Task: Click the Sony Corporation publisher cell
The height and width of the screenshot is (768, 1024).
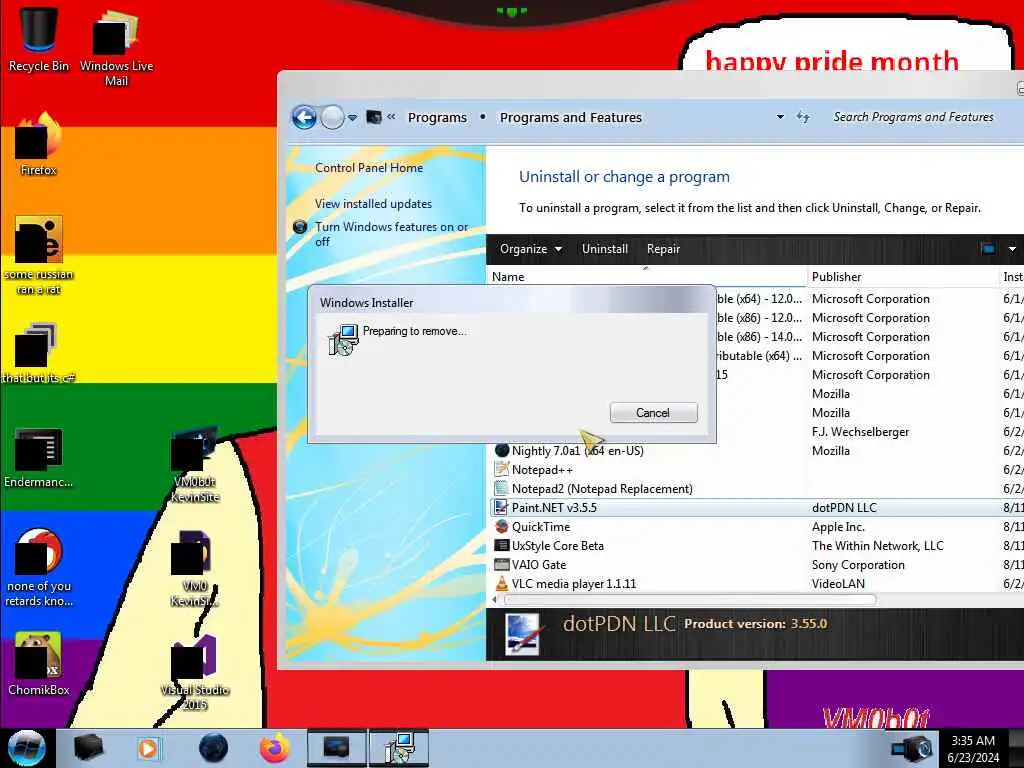Action: (x=858, y=564)
